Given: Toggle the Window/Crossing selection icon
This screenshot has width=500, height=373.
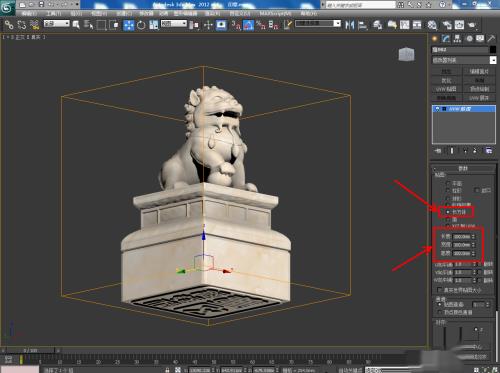Looking at the screenshot, I should 114,25.
